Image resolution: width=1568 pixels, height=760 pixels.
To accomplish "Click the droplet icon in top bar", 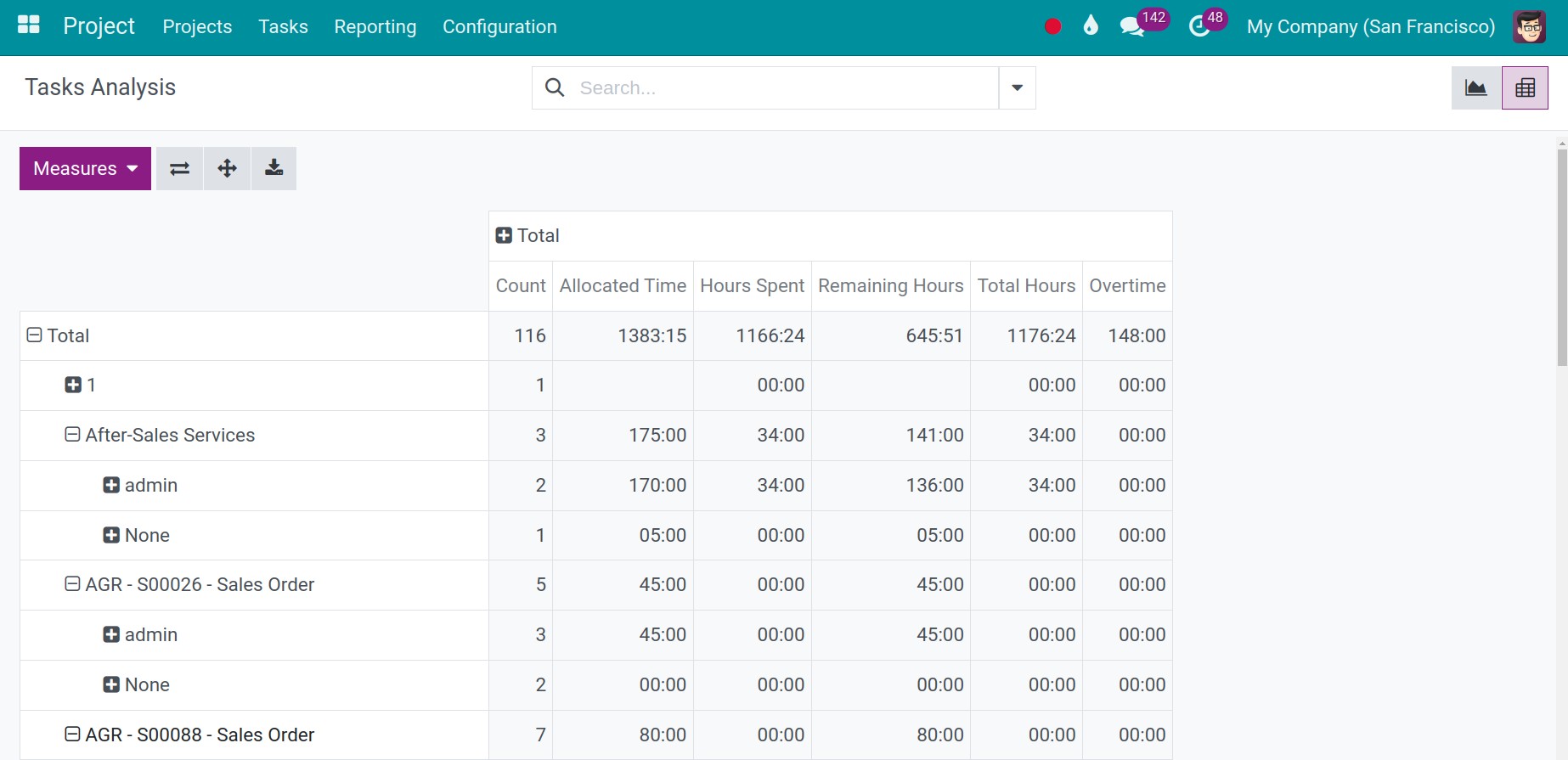I will click(1091, 25).
